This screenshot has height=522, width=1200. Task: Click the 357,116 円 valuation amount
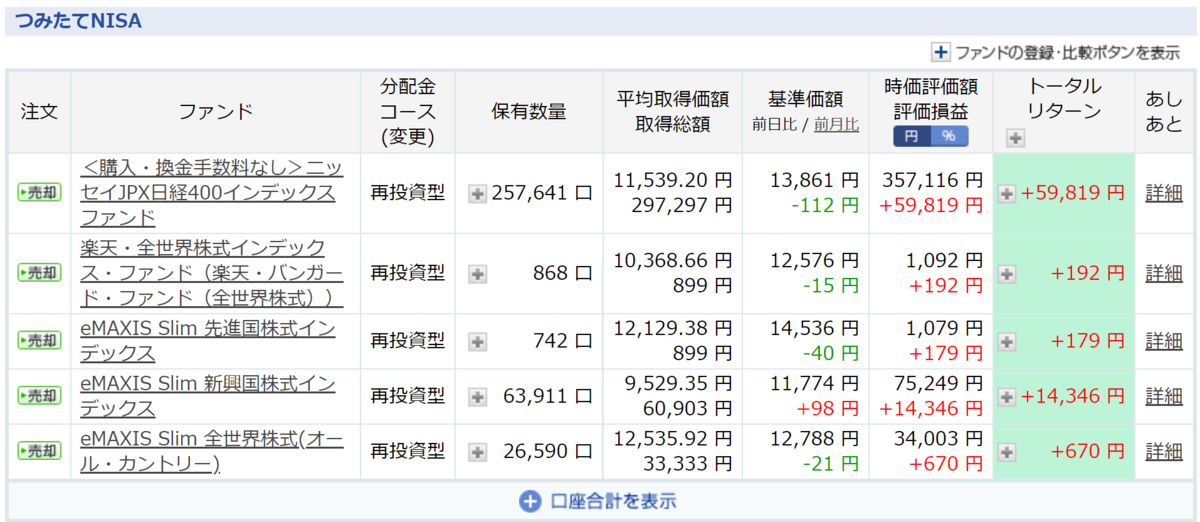tap(933, 181)
